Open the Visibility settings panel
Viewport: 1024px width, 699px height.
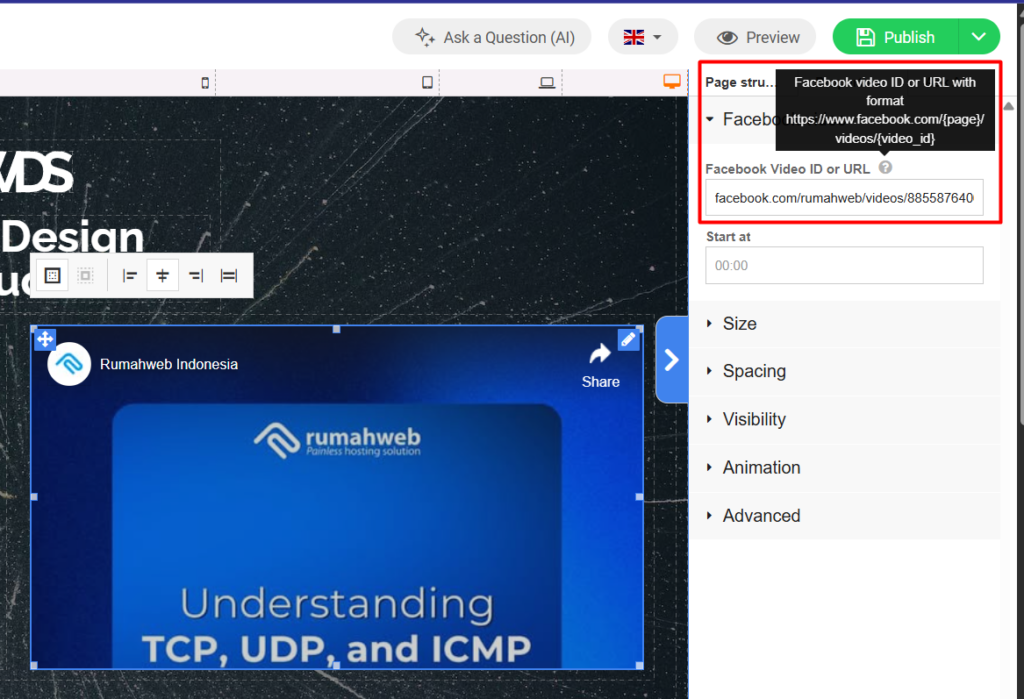point(754,419)
